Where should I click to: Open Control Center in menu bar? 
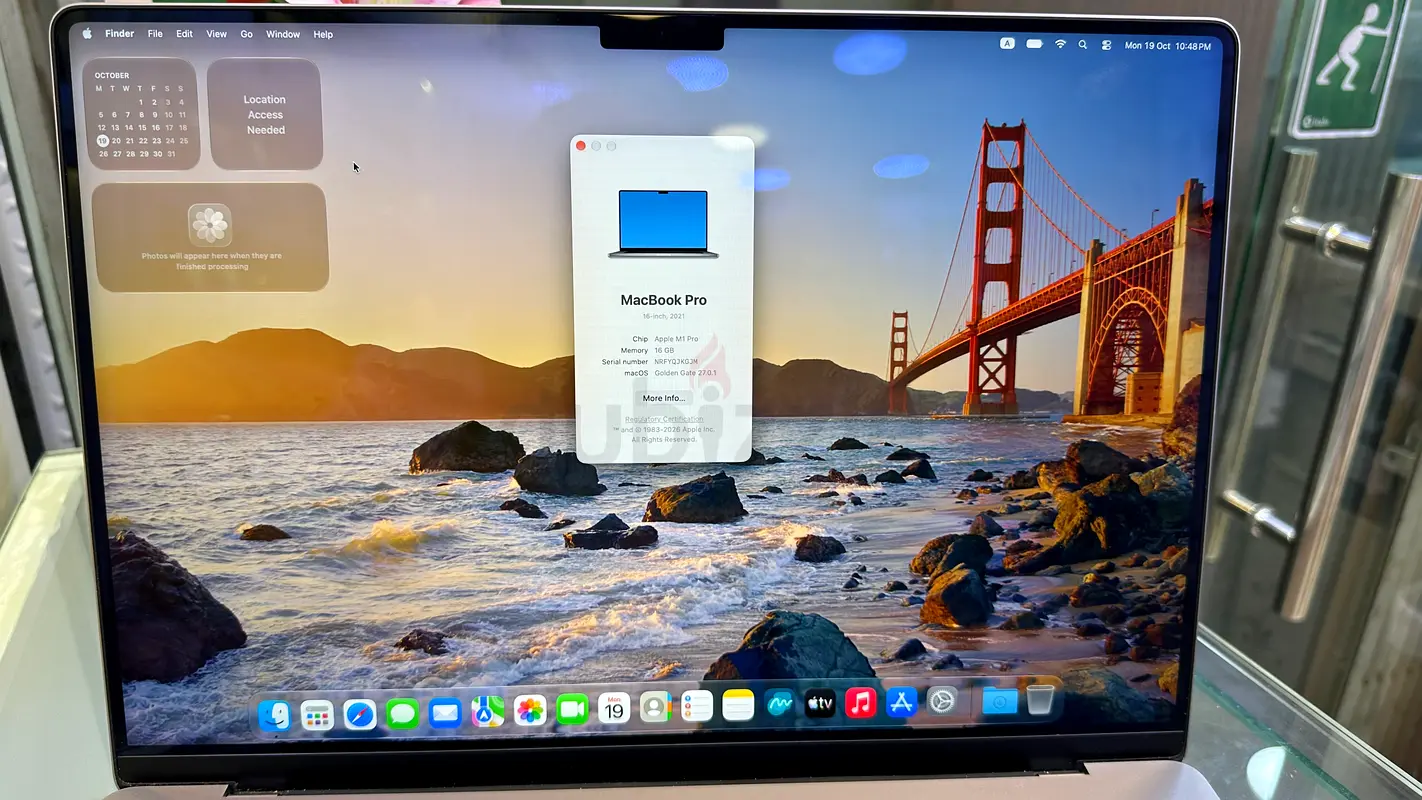(1106, 45)
